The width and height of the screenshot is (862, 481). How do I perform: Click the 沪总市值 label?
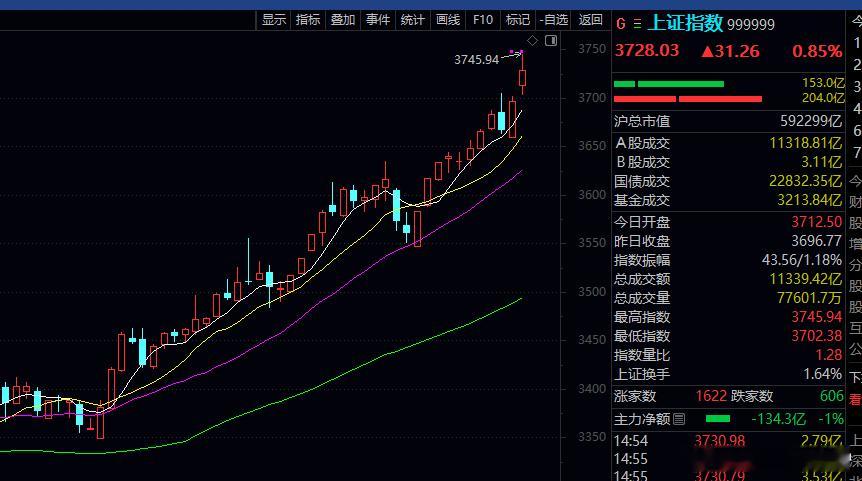642,121
